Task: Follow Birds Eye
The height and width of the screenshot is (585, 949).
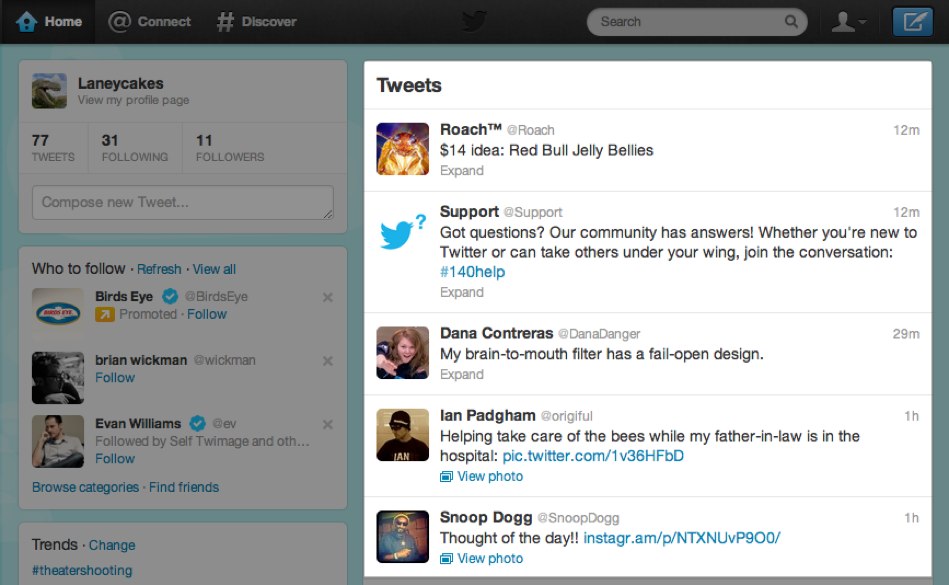Action: (207, 315)
